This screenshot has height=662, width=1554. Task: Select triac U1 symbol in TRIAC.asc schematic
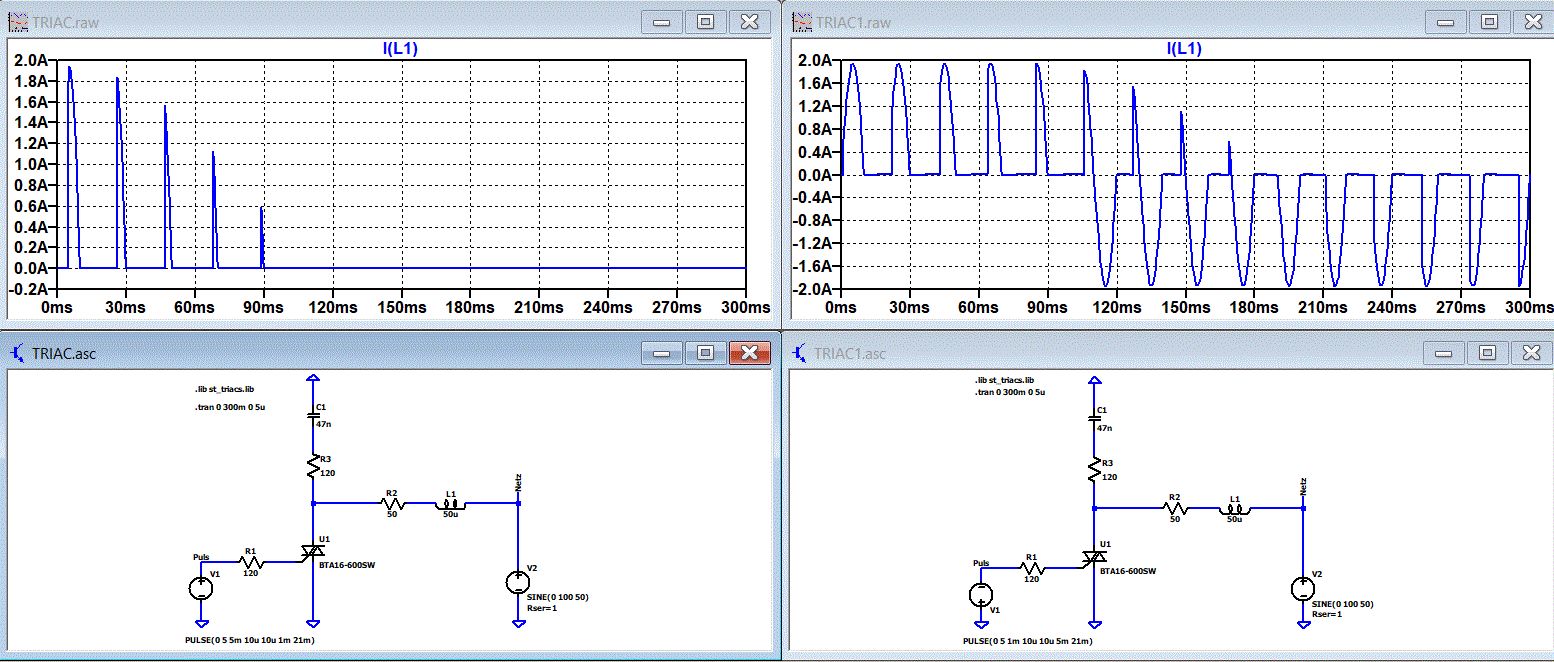[x=314, y=552]
